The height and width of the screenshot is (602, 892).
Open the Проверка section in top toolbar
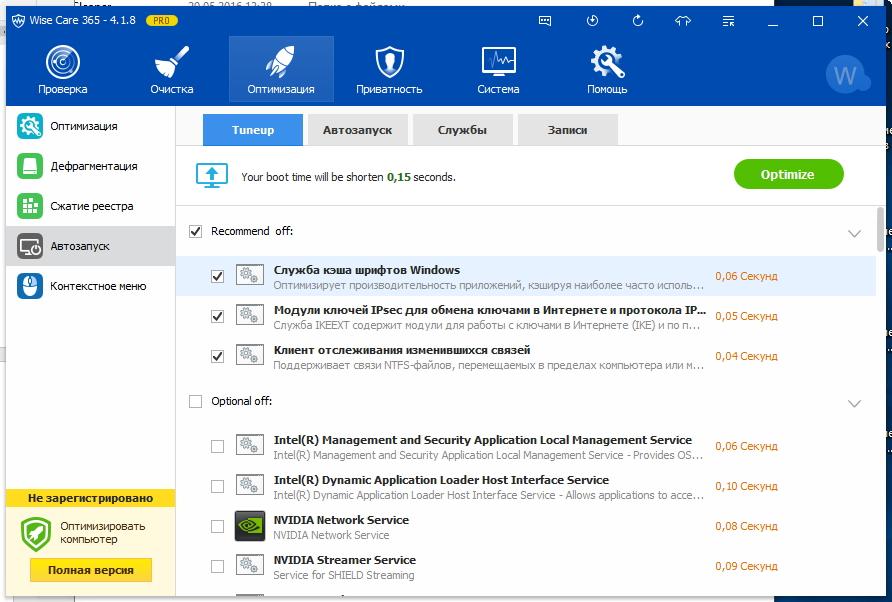[x=62, y=70]
